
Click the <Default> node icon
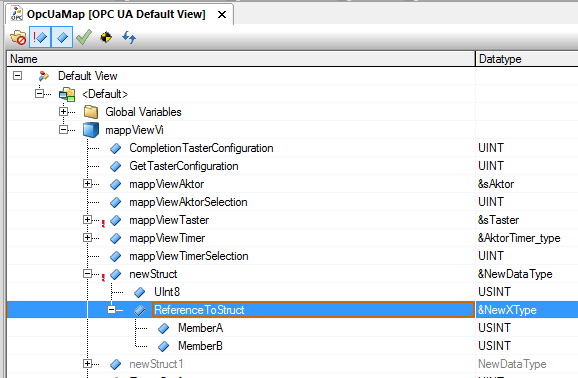pyautogui.click(x=67, y=94)
